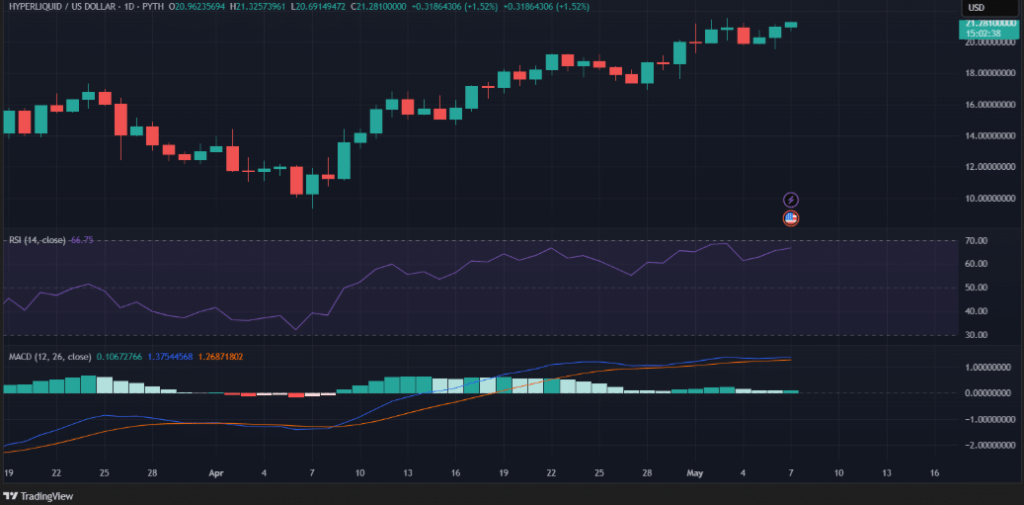Click the MACD line value 1.37544568
1024x505 pixels.
click(171, 357)
